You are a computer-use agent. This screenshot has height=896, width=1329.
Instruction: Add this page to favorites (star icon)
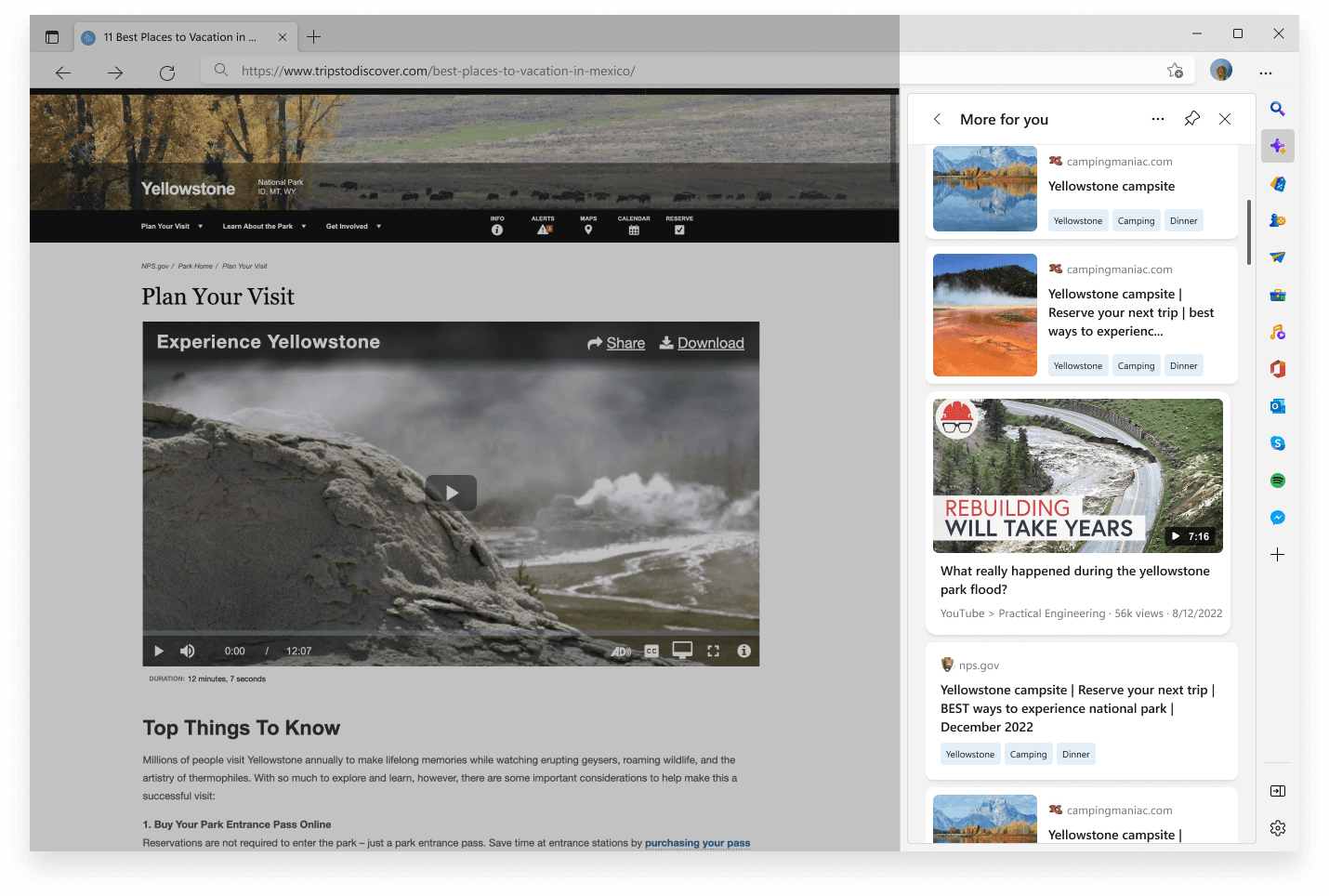1176,71
